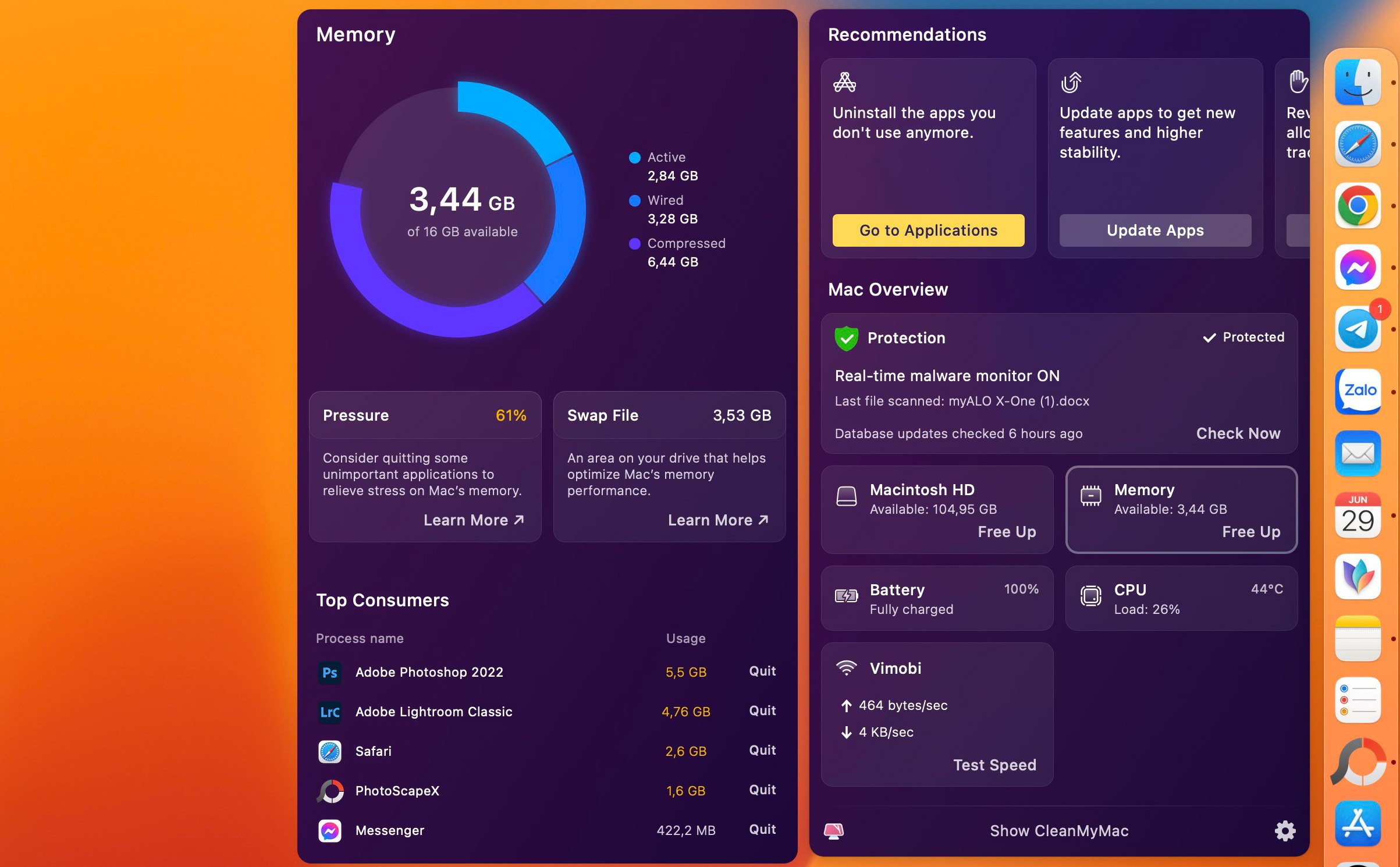The width and height of the screenshot is (1400, 867).
Task: Click Check Now for database updates
Action: pos(1238,433)
